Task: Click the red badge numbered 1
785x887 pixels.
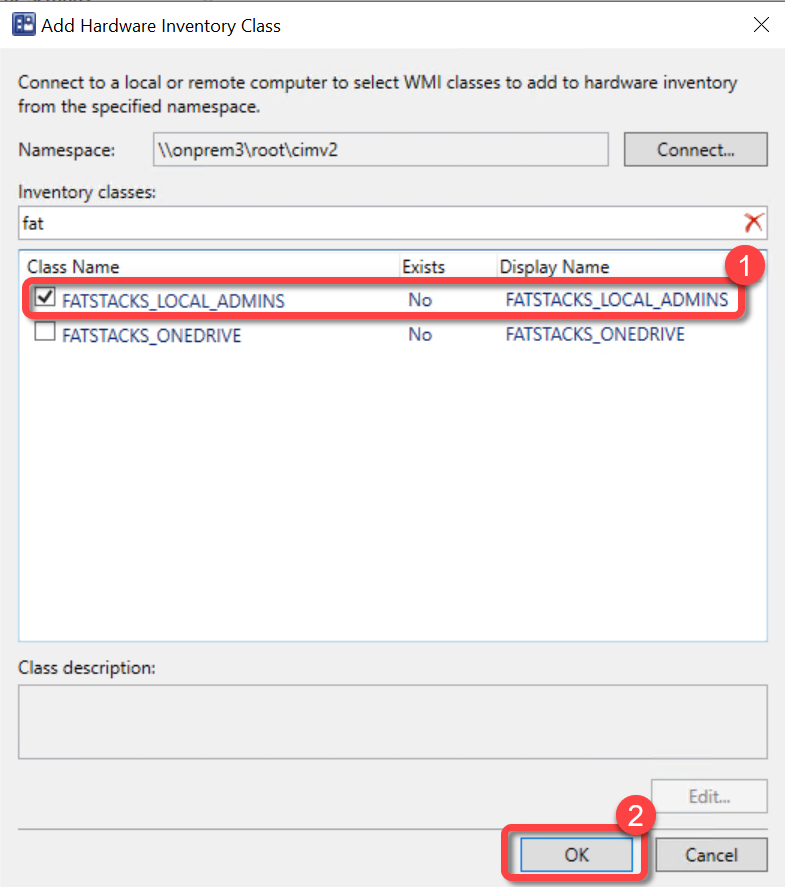Action: tap(744, 267)
